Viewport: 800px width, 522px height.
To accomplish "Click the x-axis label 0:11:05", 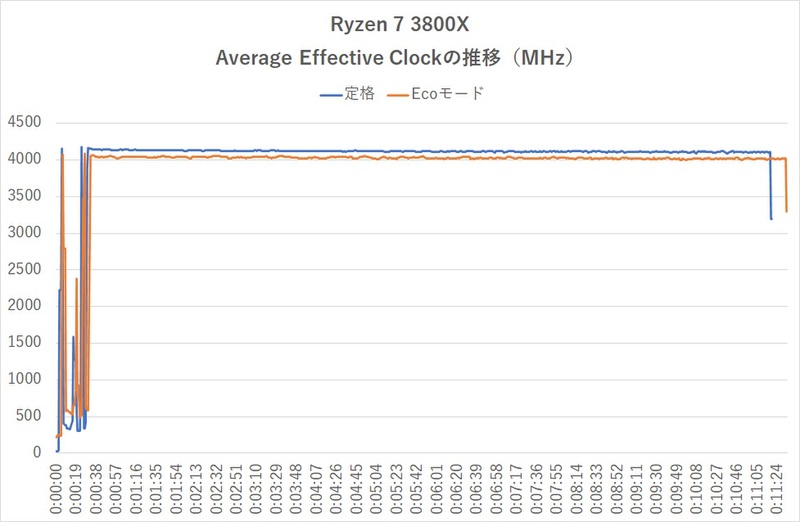I will point(757,489).
